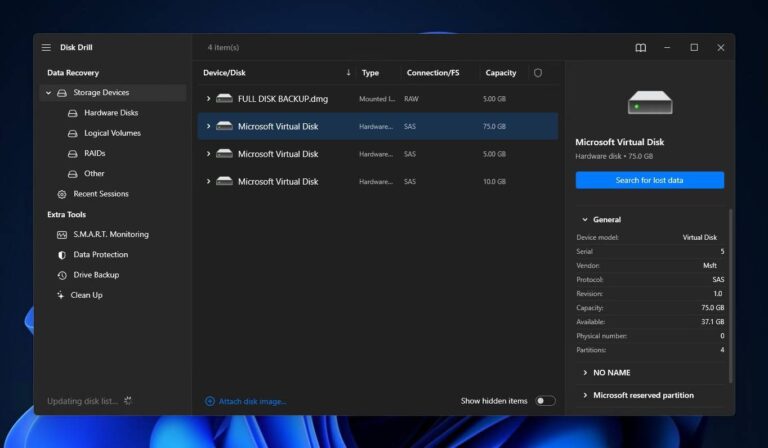
Task: Expand the FULL DISK BACKUP.dmg row
Action: click(x=208, y=99)
